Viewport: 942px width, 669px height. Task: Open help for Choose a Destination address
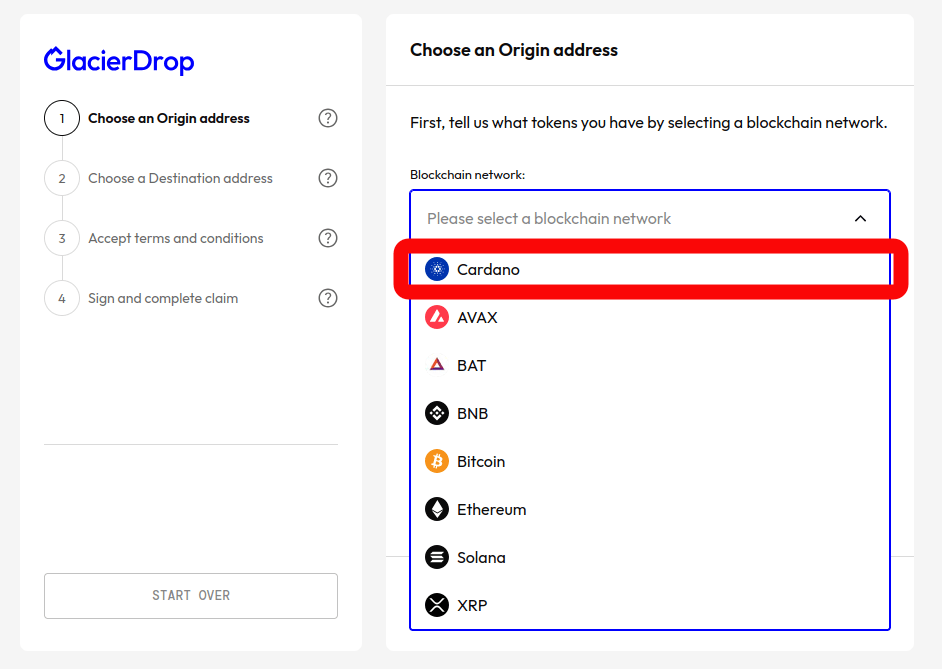click(327, 178)
